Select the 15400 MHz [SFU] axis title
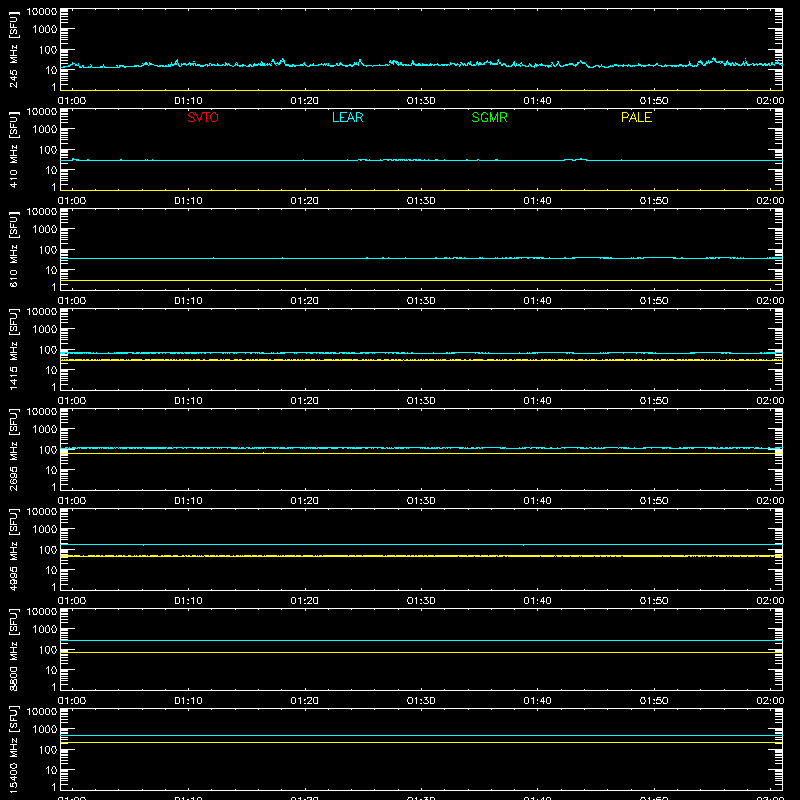800x800 pixels. [x=13, y=749]
